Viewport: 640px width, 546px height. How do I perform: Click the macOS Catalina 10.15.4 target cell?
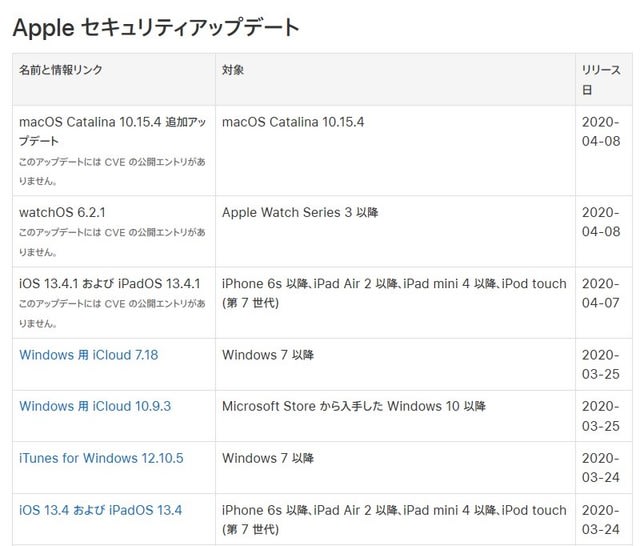pyautogui.click(x=293, y=122)
